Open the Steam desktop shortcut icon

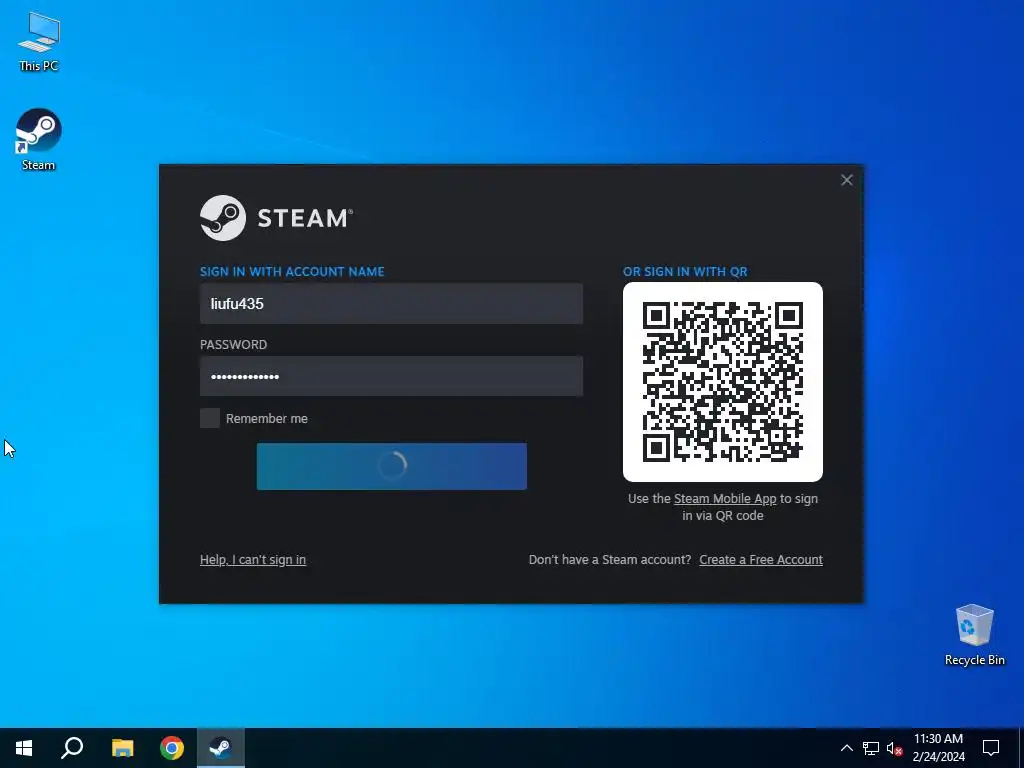(38, 138)
